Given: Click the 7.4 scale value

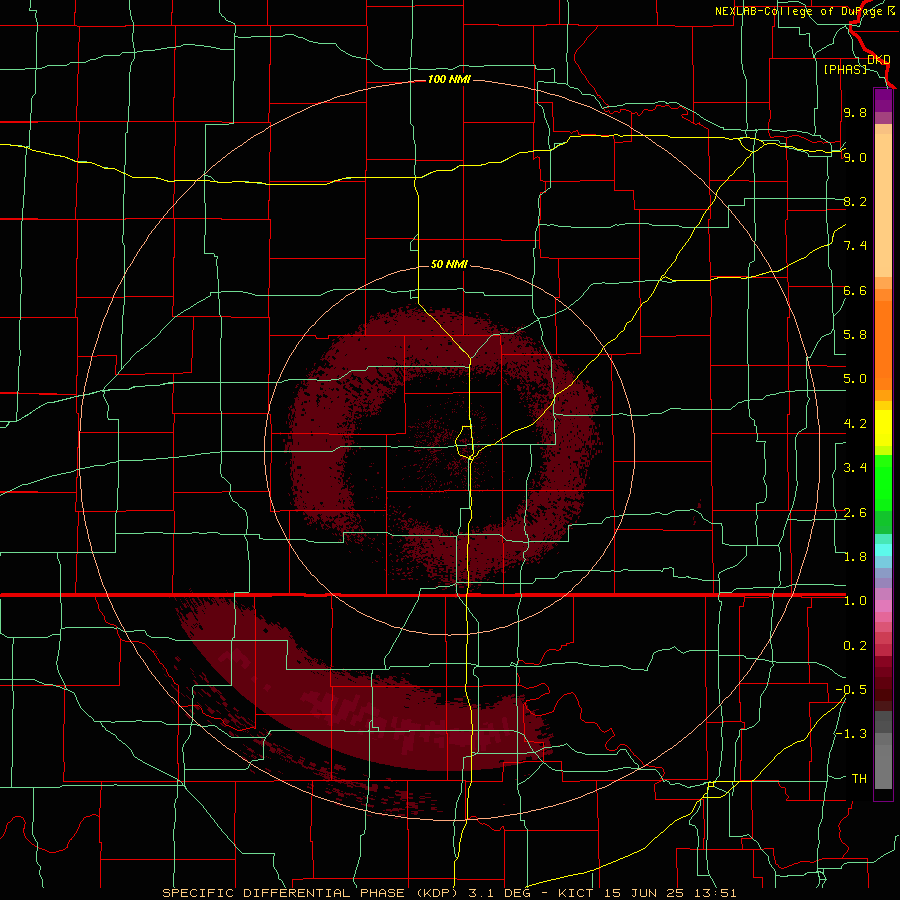Looking at the screenshot, I should (x=855, y=246).
